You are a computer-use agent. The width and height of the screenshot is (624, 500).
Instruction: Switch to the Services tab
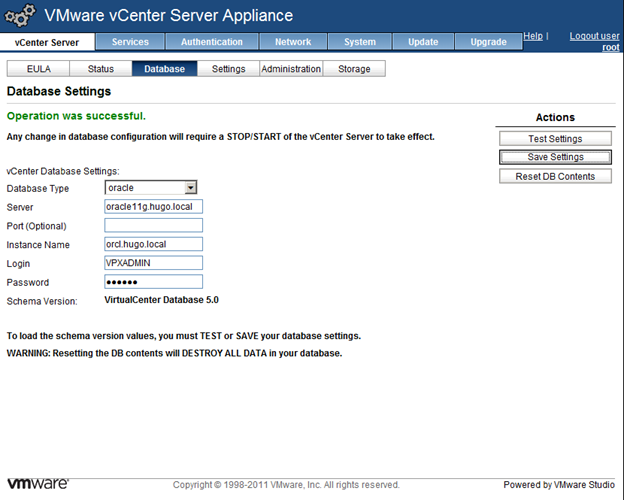130,42
